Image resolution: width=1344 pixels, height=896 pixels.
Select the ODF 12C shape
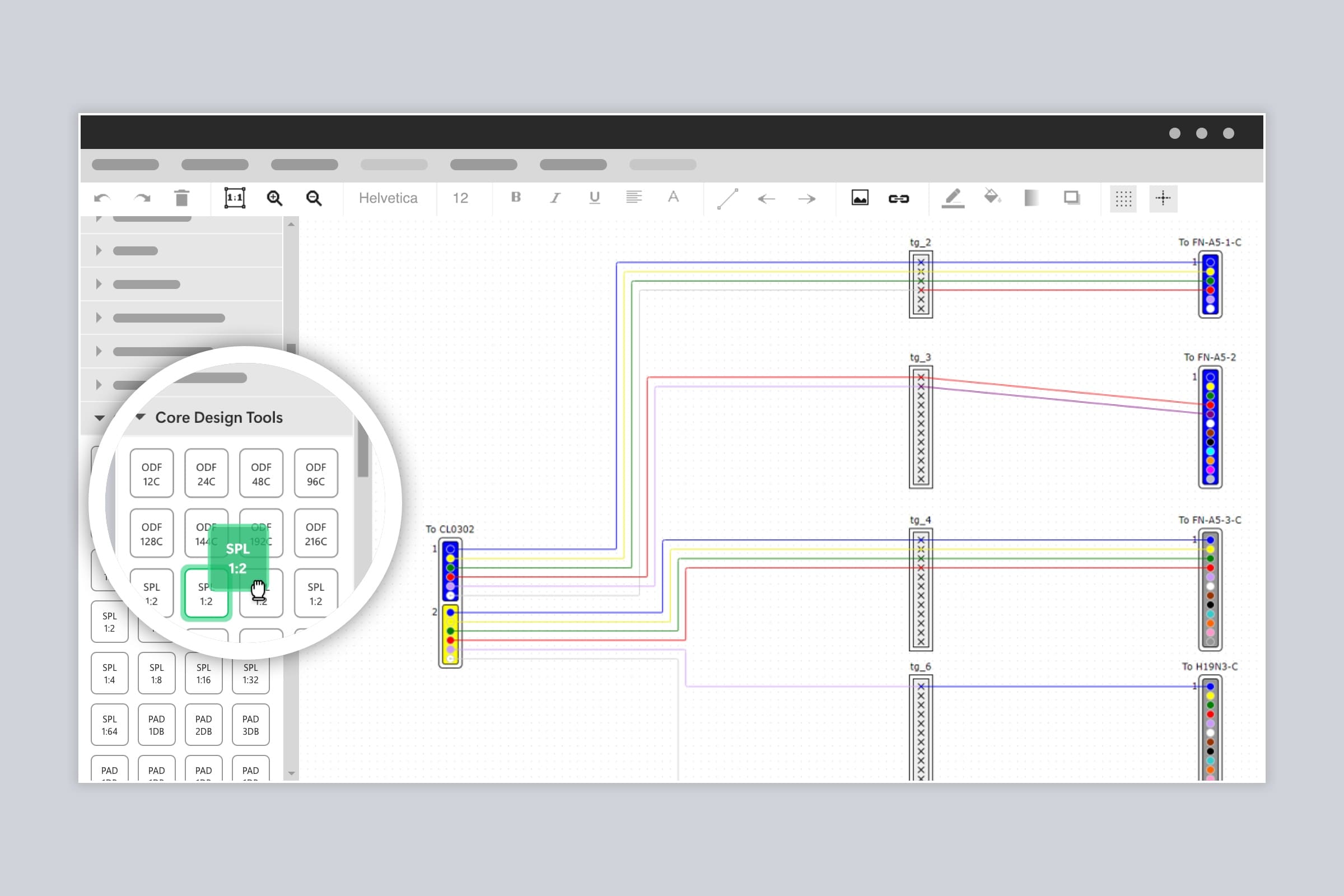pos(151,474)
